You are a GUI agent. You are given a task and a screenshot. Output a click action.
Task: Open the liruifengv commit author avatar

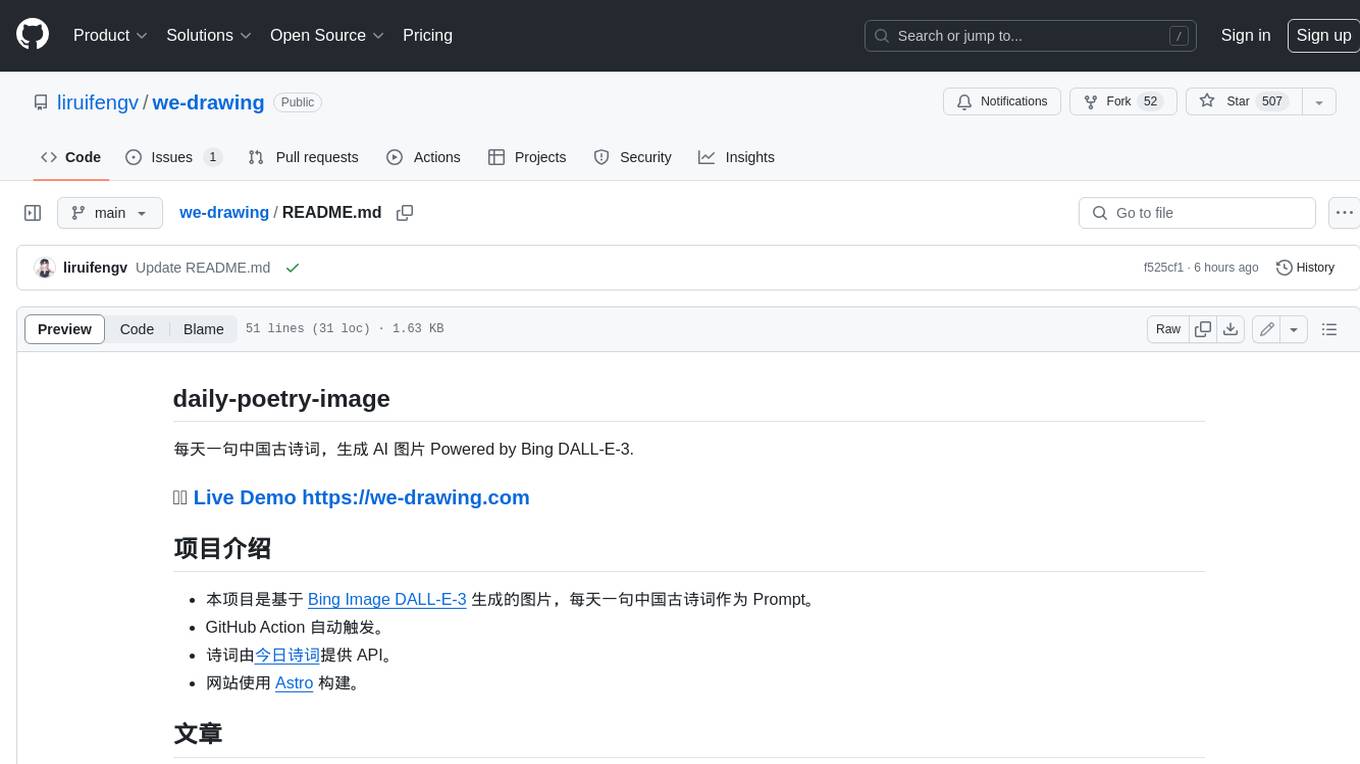tap(44, 268)
